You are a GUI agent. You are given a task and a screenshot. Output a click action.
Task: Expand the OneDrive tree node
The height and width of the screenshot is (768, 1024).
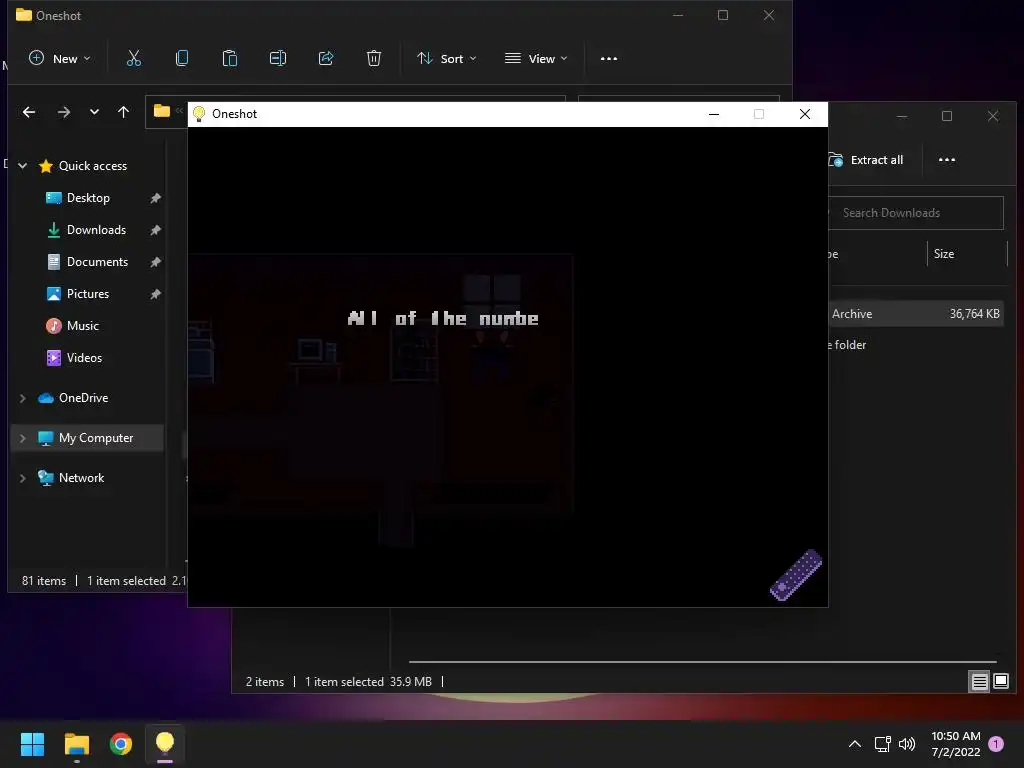pyautogui.click(x=23, y=398)
